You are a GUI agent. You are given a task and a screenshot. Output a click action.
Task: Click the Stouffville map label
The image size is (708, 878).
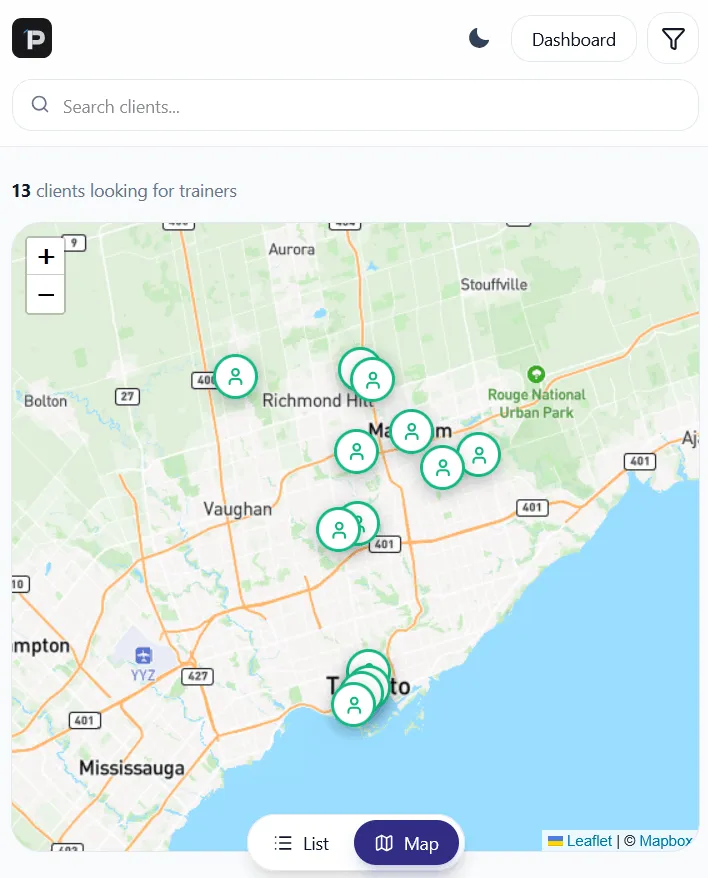click(494, 284)
